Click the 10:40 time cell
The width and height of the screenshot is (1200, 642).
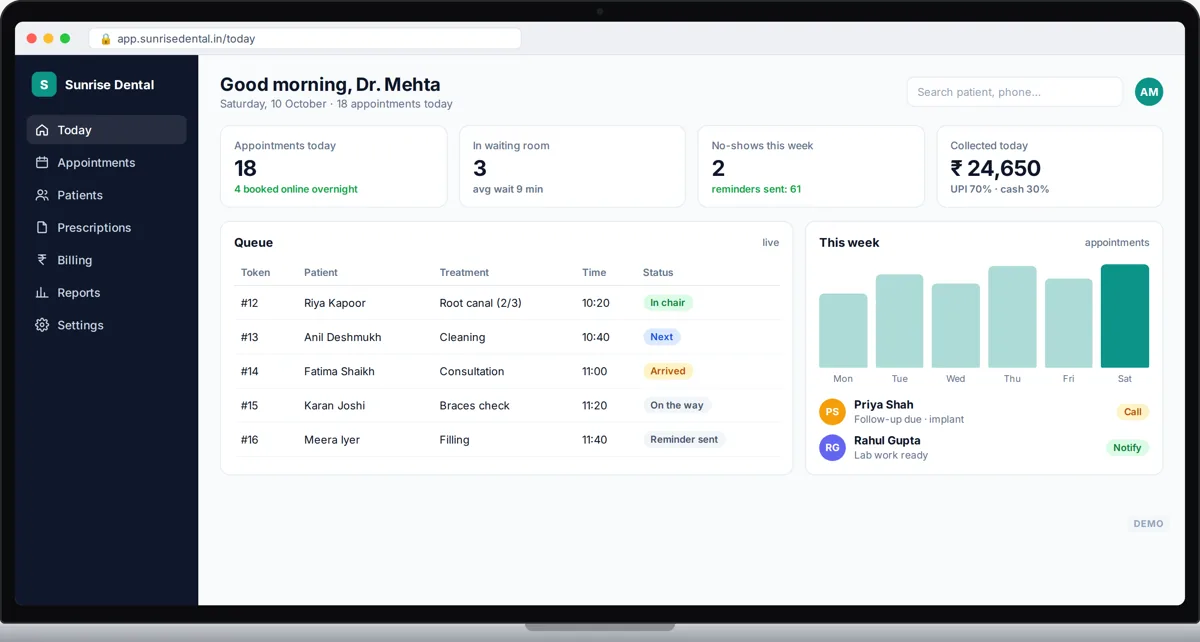tap(596, 337)
